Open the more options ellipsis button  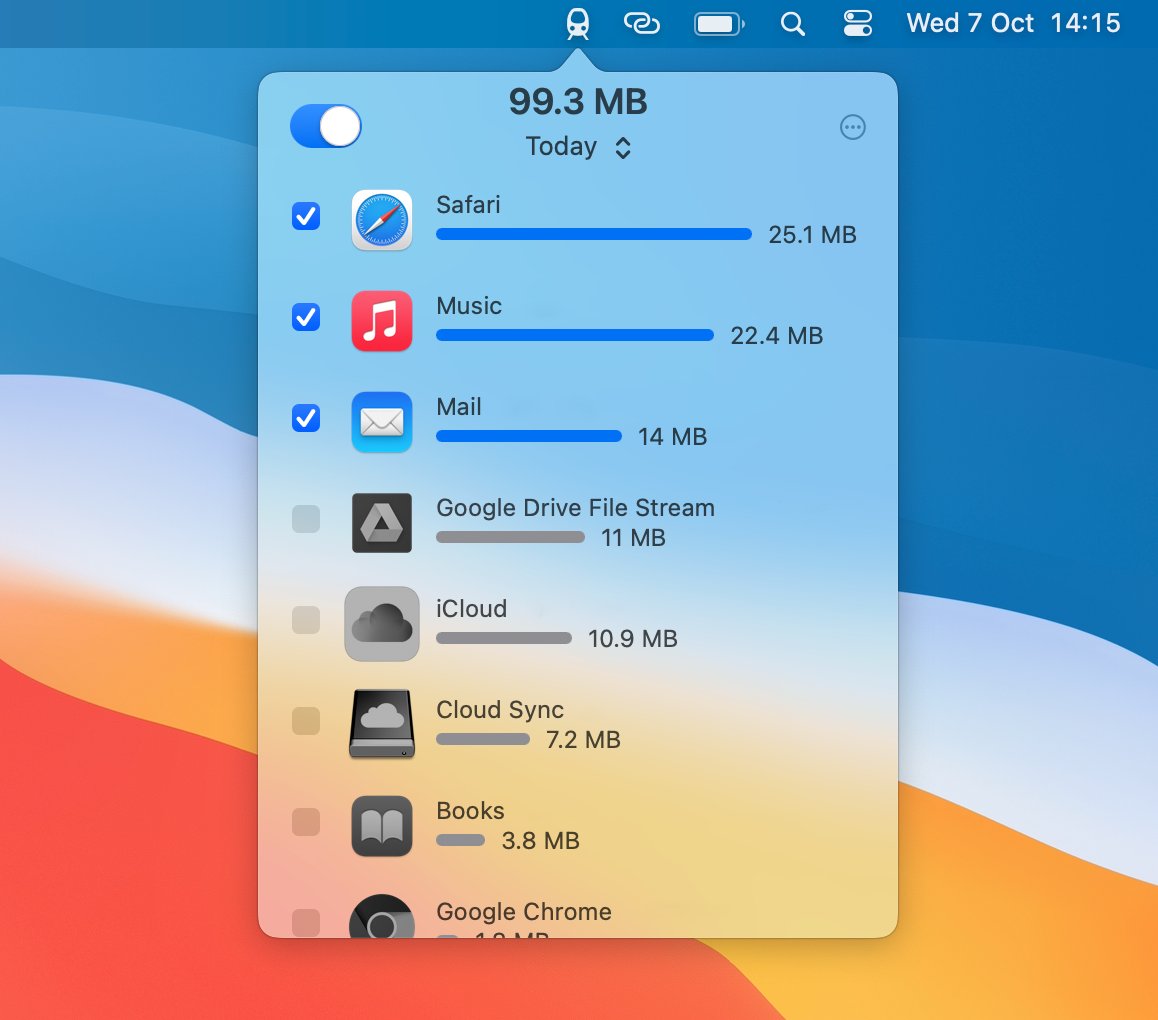tap(852, 127)
